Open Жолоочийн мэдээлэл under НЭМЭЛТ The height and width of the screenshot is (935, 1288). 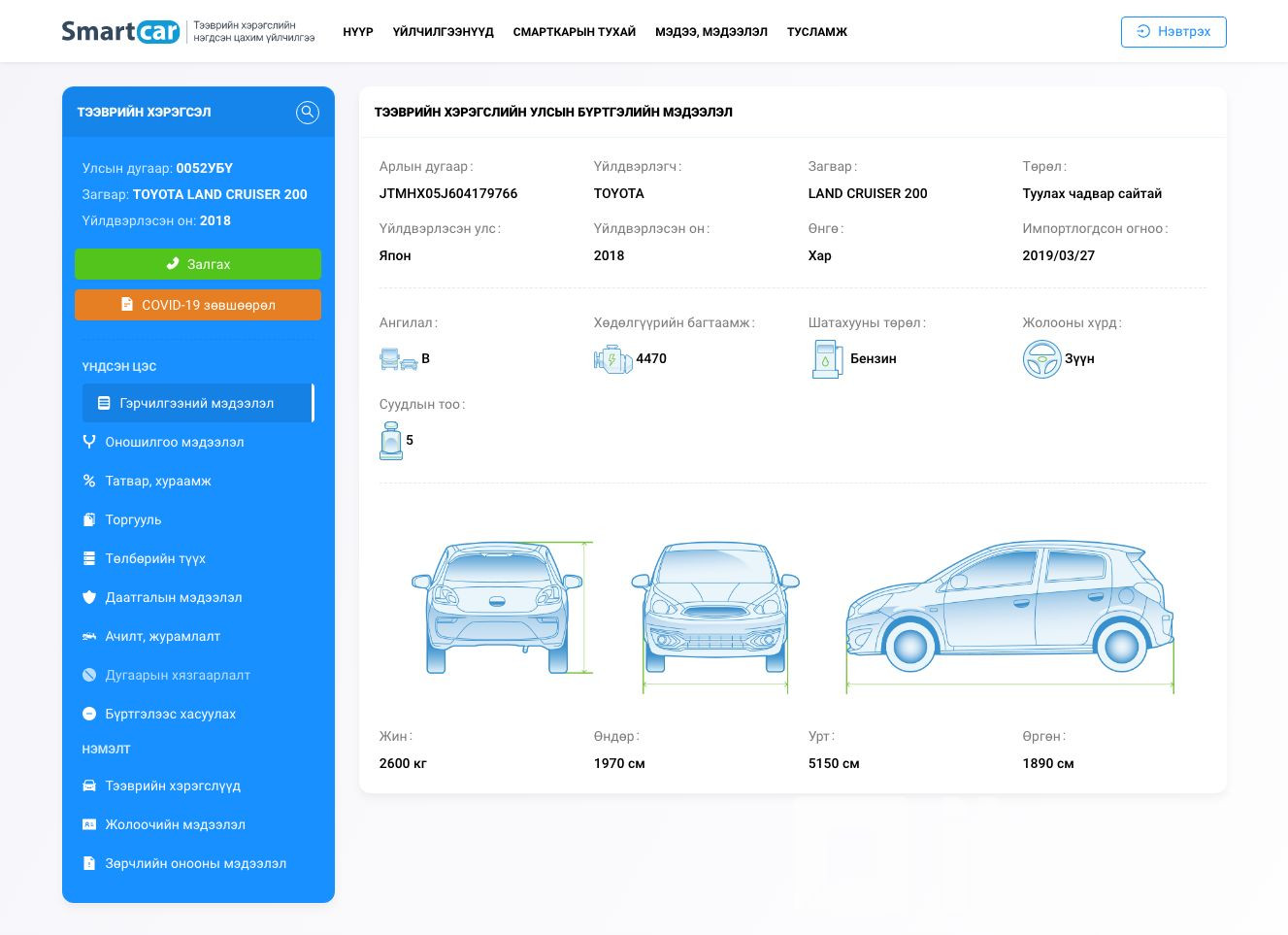pos(198,824)
